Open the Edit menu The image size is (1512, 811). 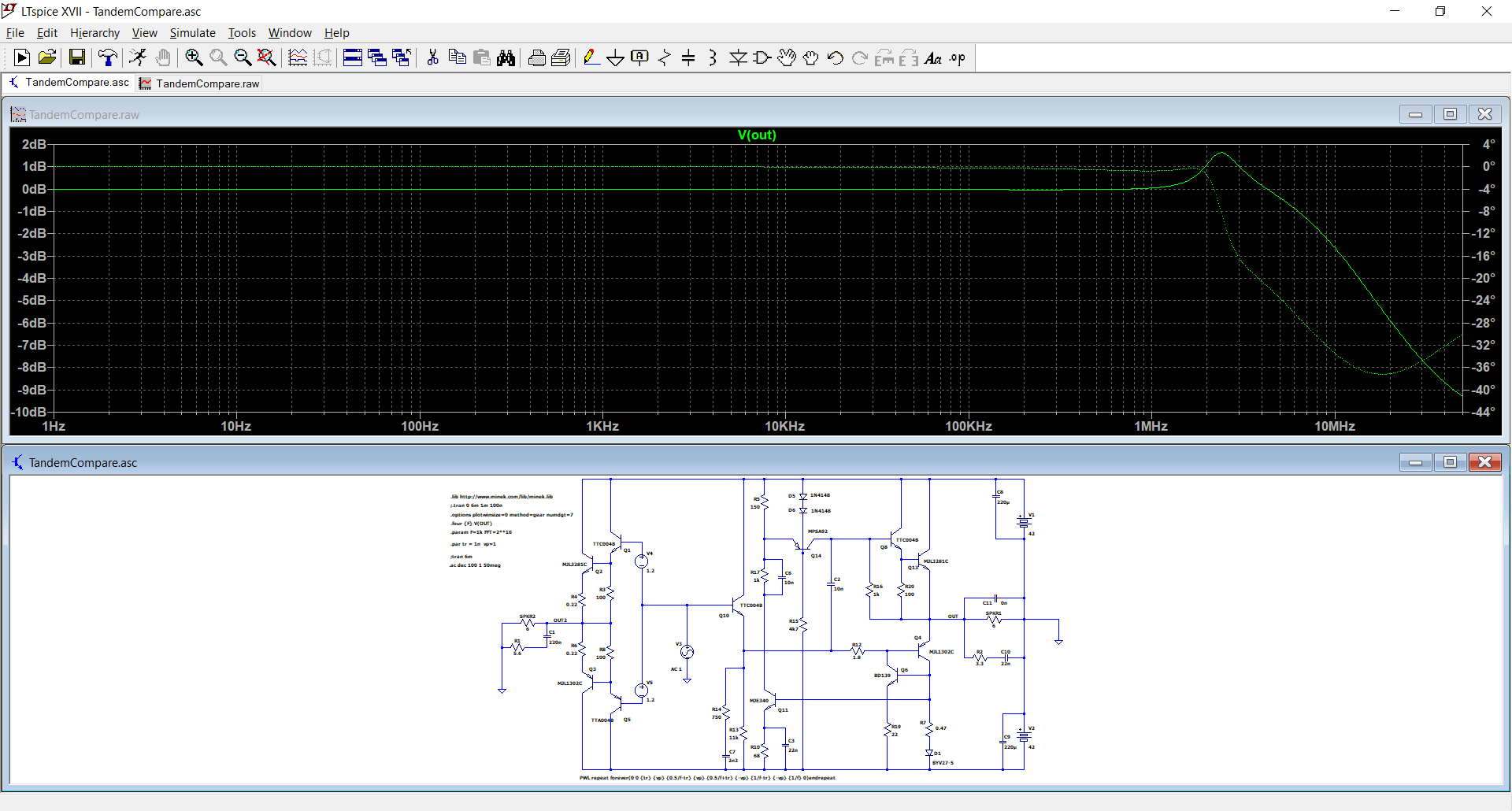click(47, 32)
